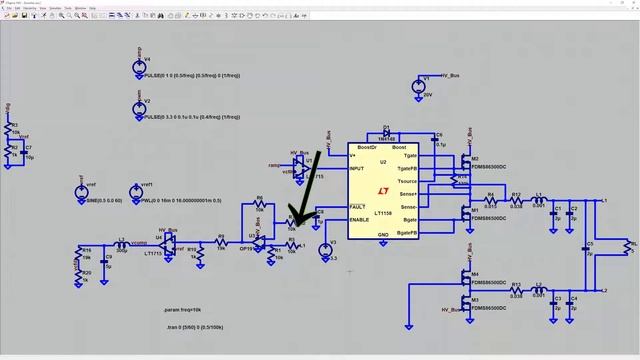Open the Control Panel hammer icon
The height and width of the screenshot is (360, 640).
pos(34,16)
